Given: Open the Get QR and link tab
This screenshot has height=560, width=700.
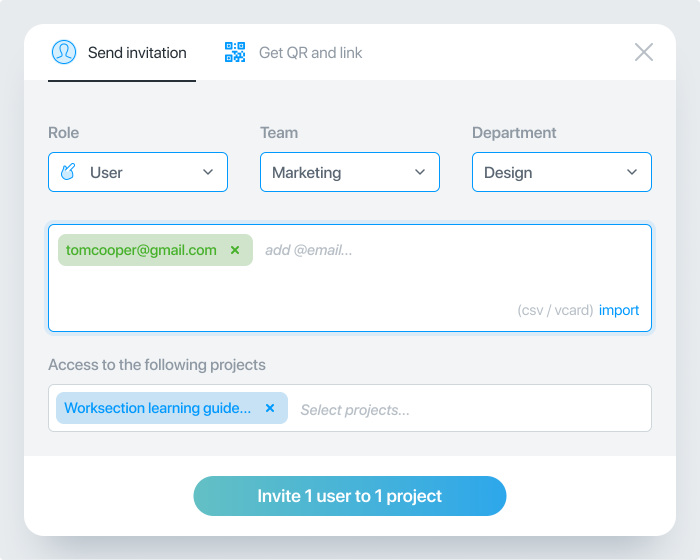Looking at the screenshot, I should point(293,53).
